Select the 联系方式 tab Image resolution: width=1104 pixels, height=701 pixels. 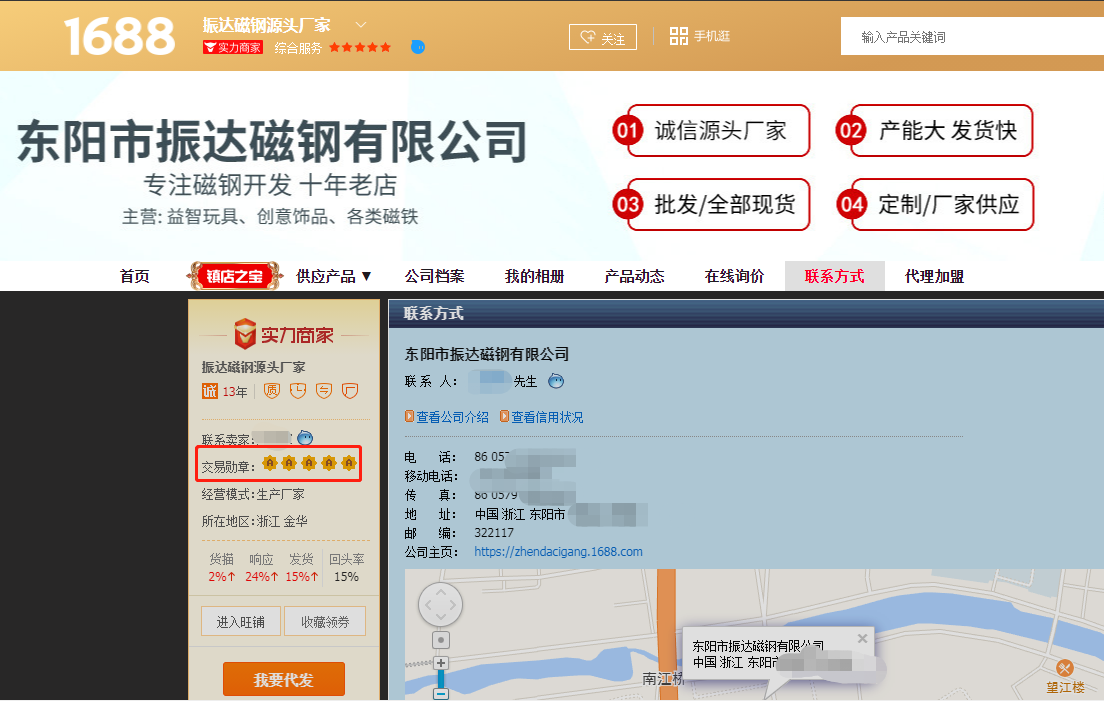coord(834,276)
